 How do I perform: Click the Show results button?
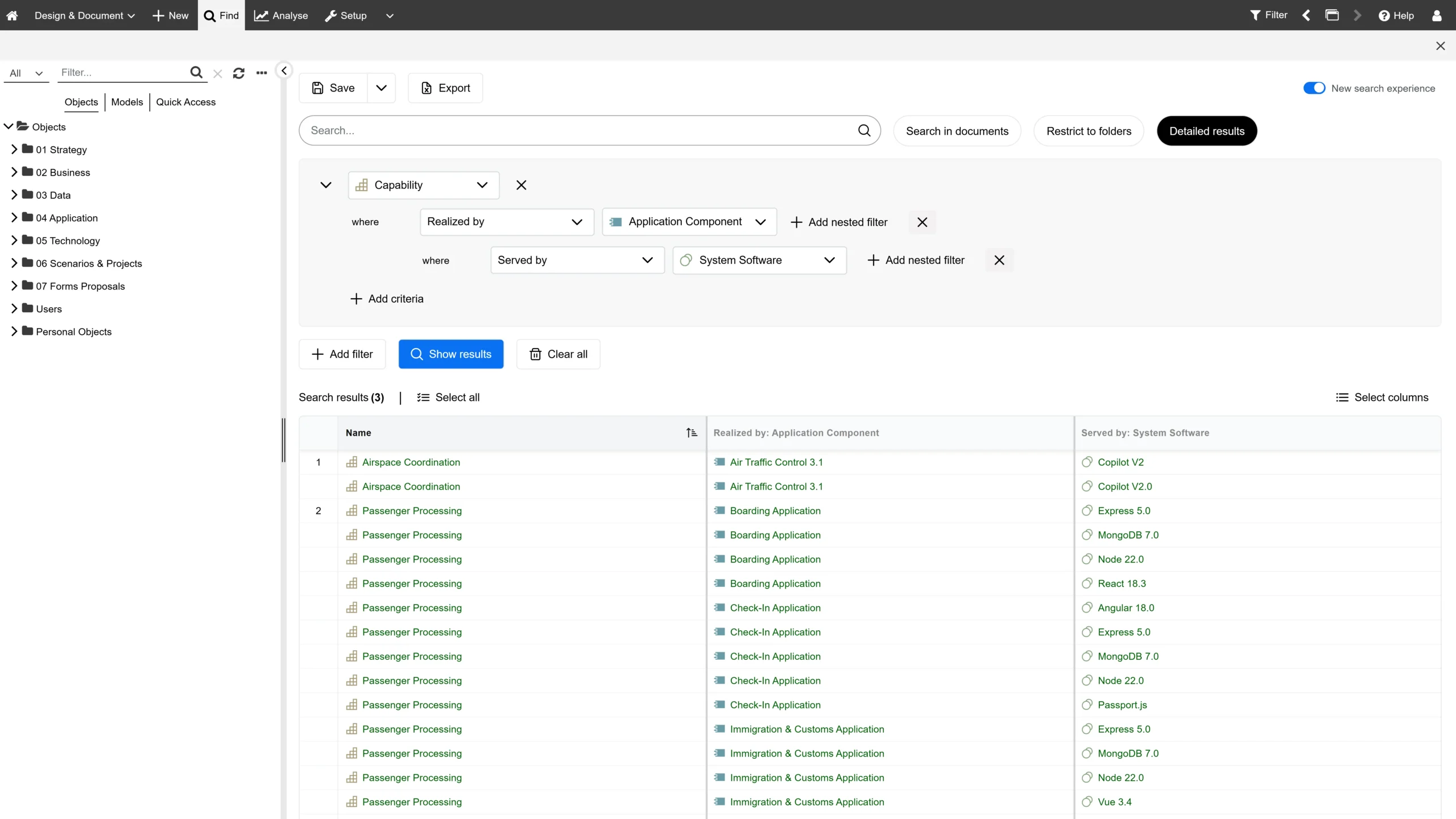click(450, 354)
